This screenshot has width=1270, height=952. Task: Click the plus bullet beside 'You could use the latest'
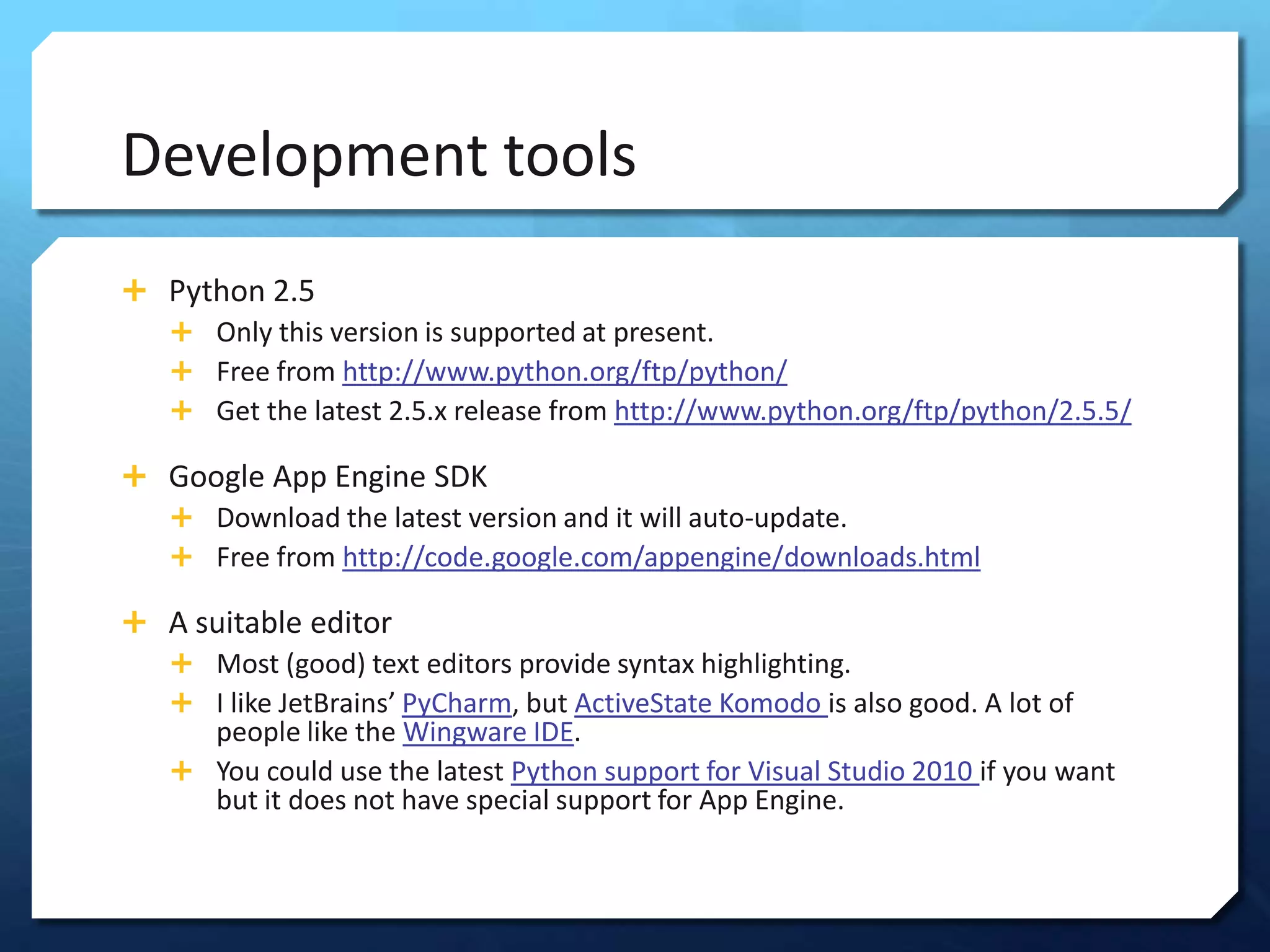[181, 771]
